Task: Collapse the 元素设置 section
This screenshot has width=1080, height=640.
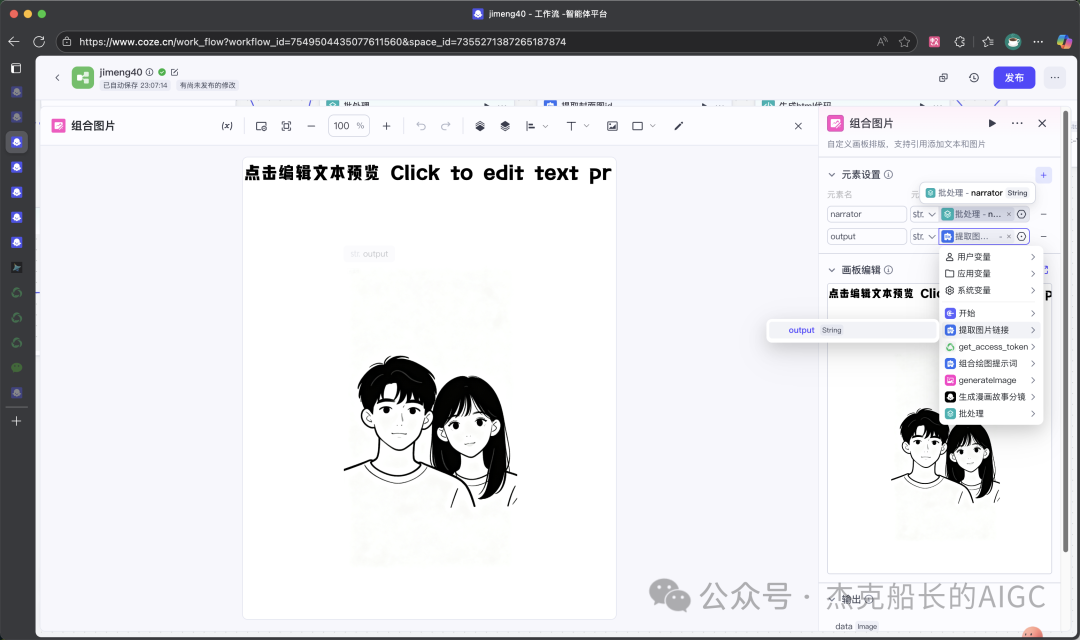Action: (x=831, y=175)
